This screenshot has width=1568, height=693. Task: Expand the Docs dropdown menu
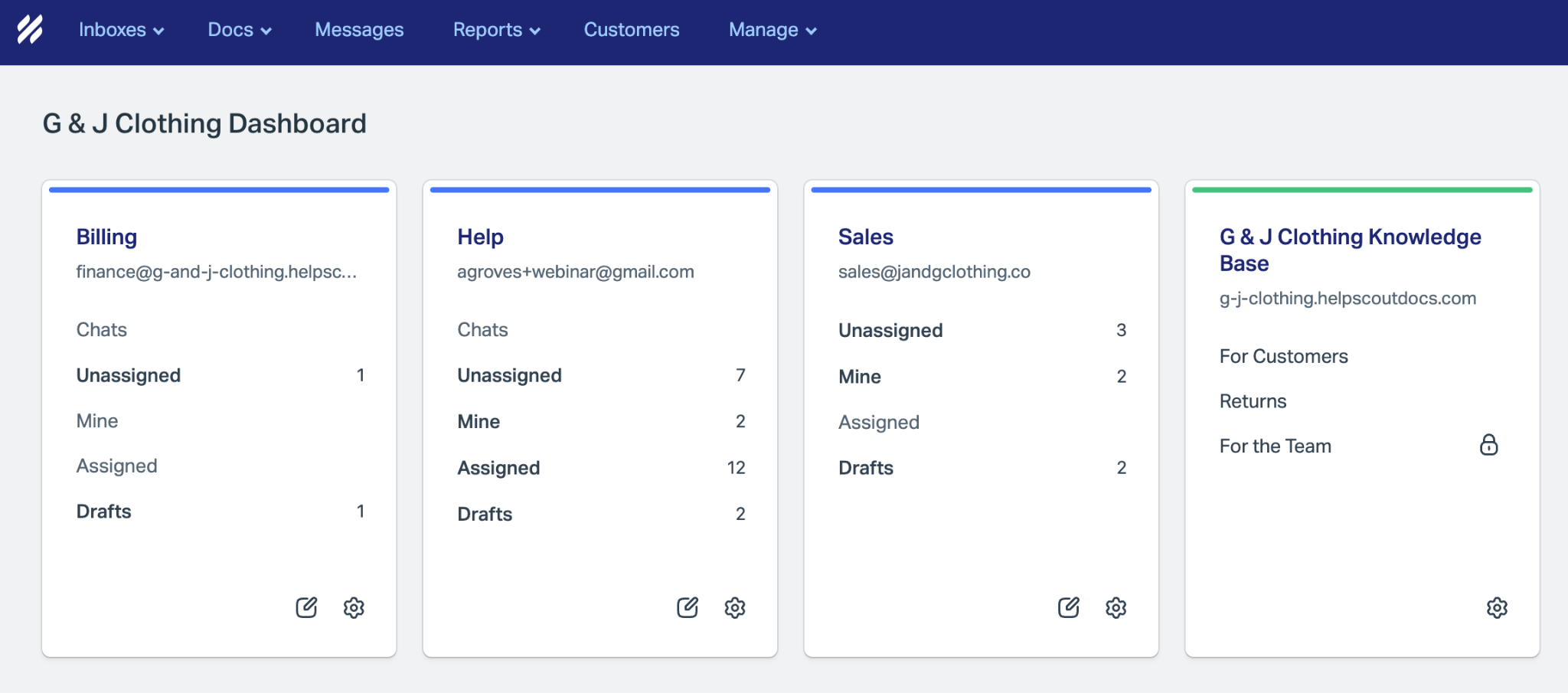click(240, 30)
